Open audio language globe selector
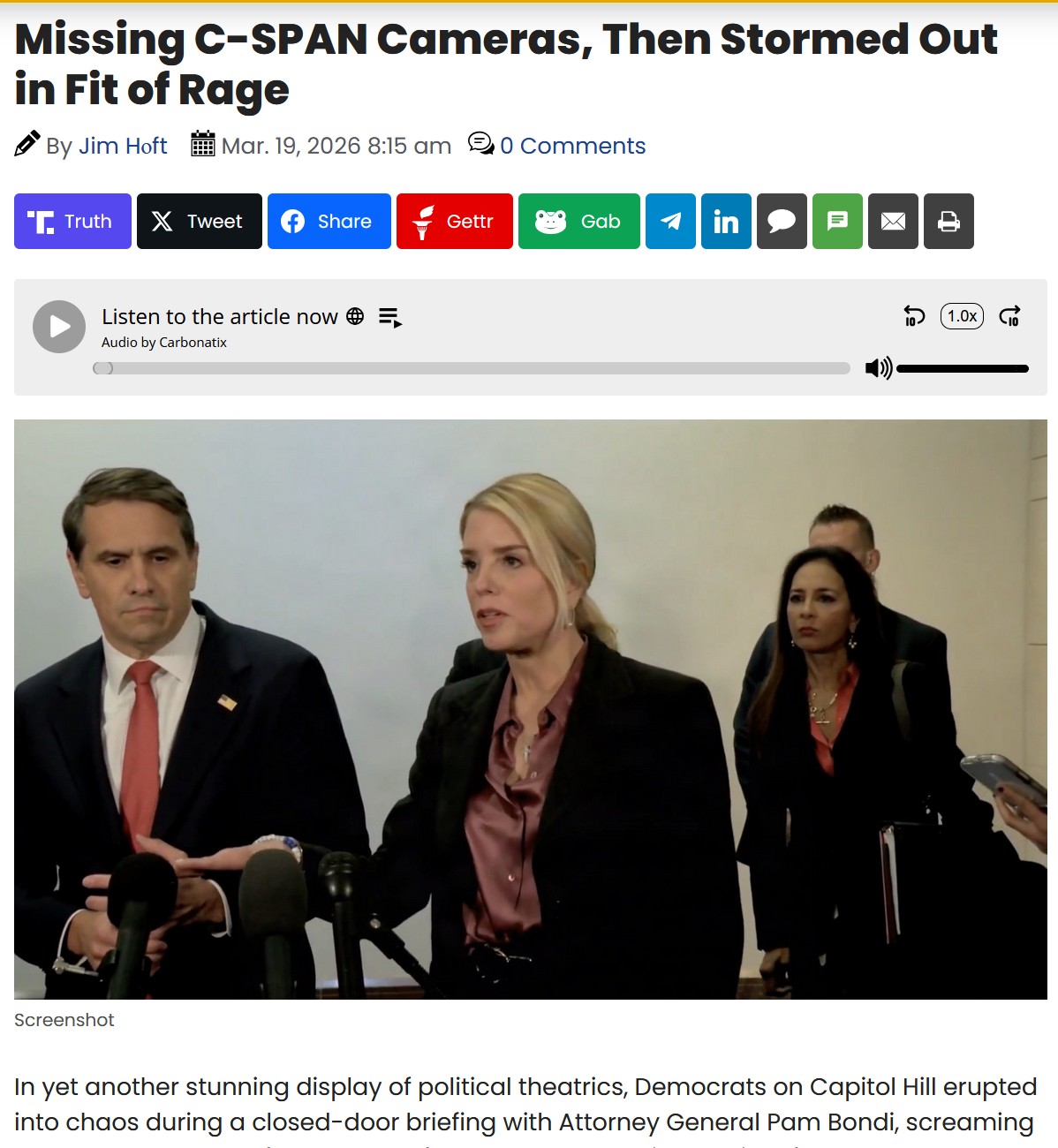The width and height of the screenshot is (1058, 1148). 355,316
